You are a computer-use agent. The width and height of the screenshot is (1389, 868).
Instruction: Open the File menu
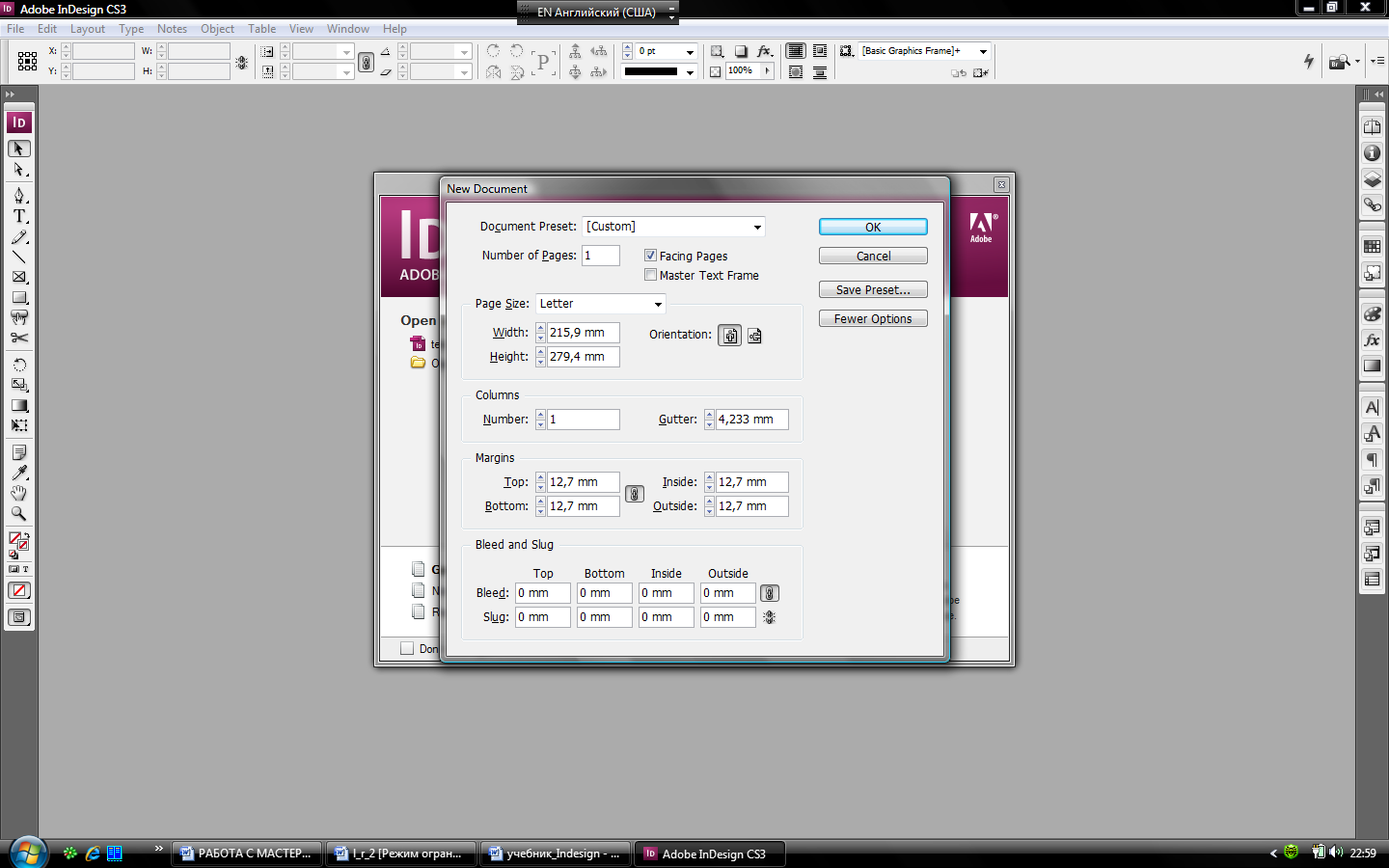(x=15, y=29)
